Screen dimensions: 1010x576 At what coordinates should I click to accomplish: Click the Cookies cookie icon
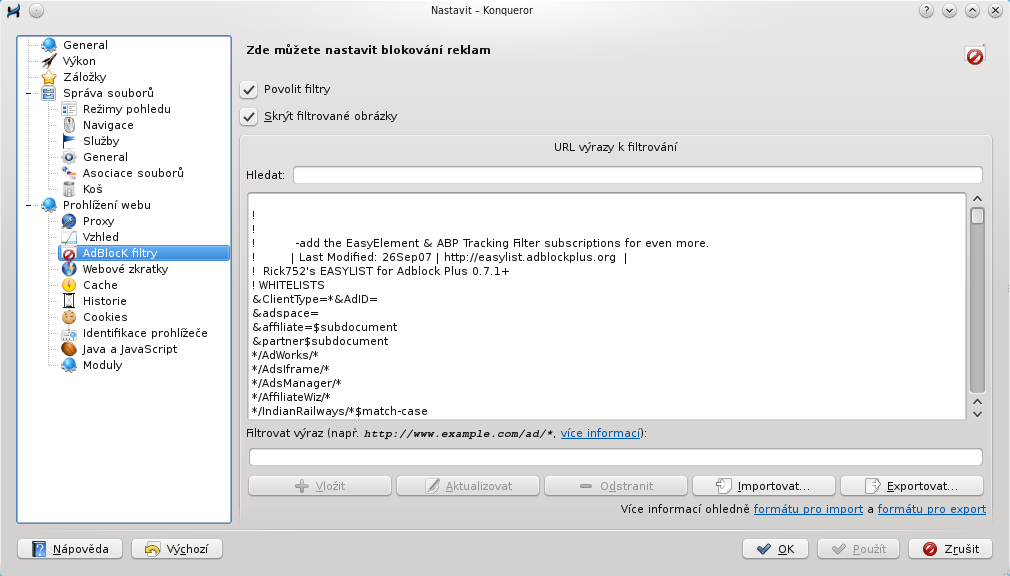tap(69, 317)
